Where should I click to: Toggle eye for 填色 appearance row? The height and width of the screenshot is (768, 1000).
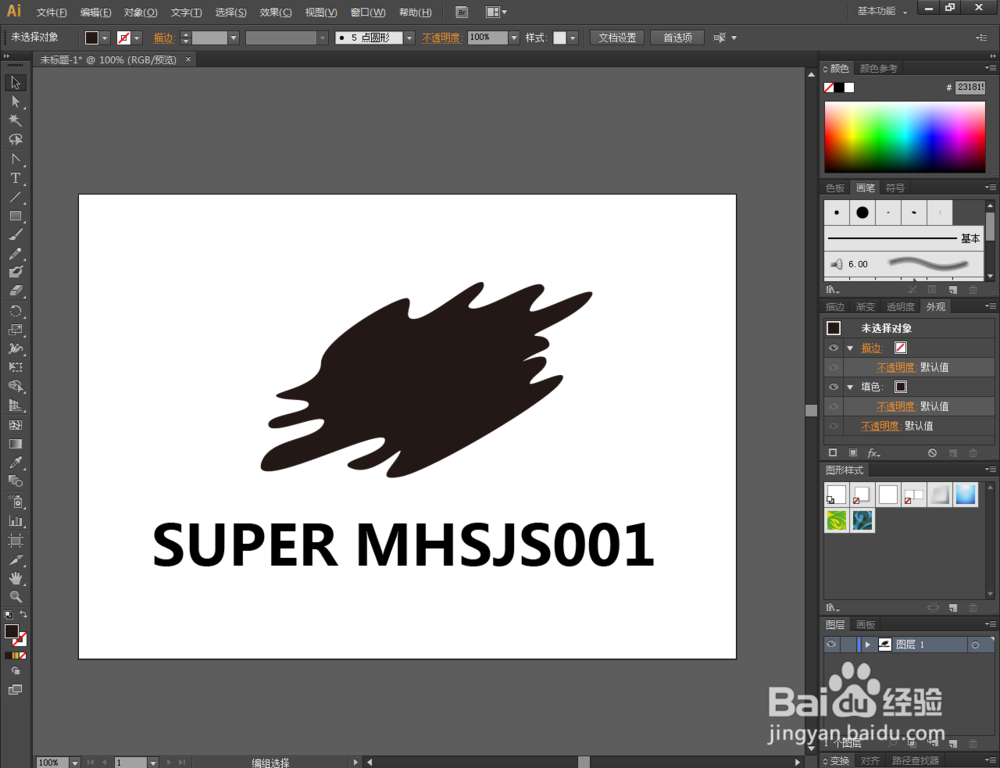click(833, 387)
